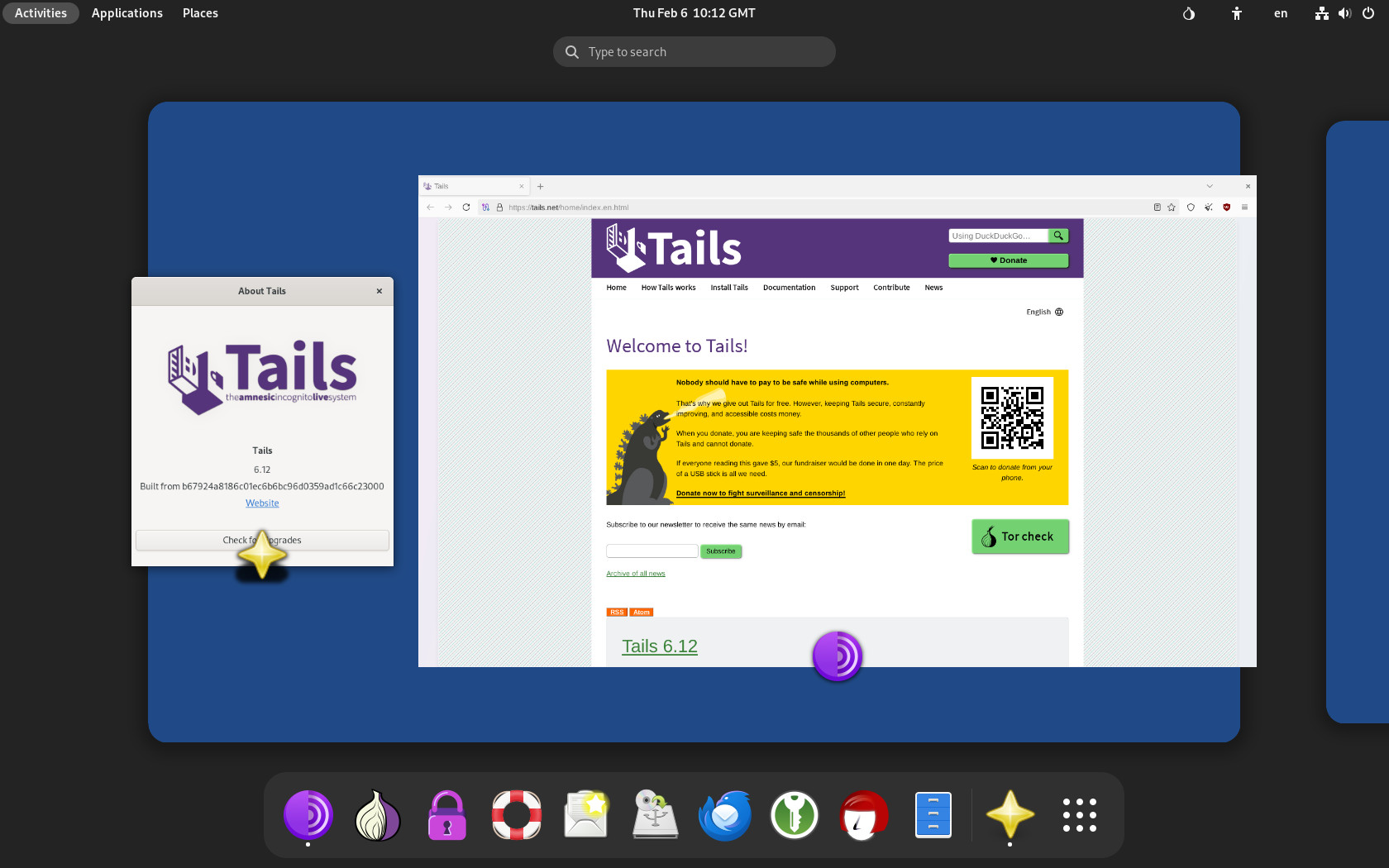
Task: Open the Applications menu
Action: click(127, 13)
